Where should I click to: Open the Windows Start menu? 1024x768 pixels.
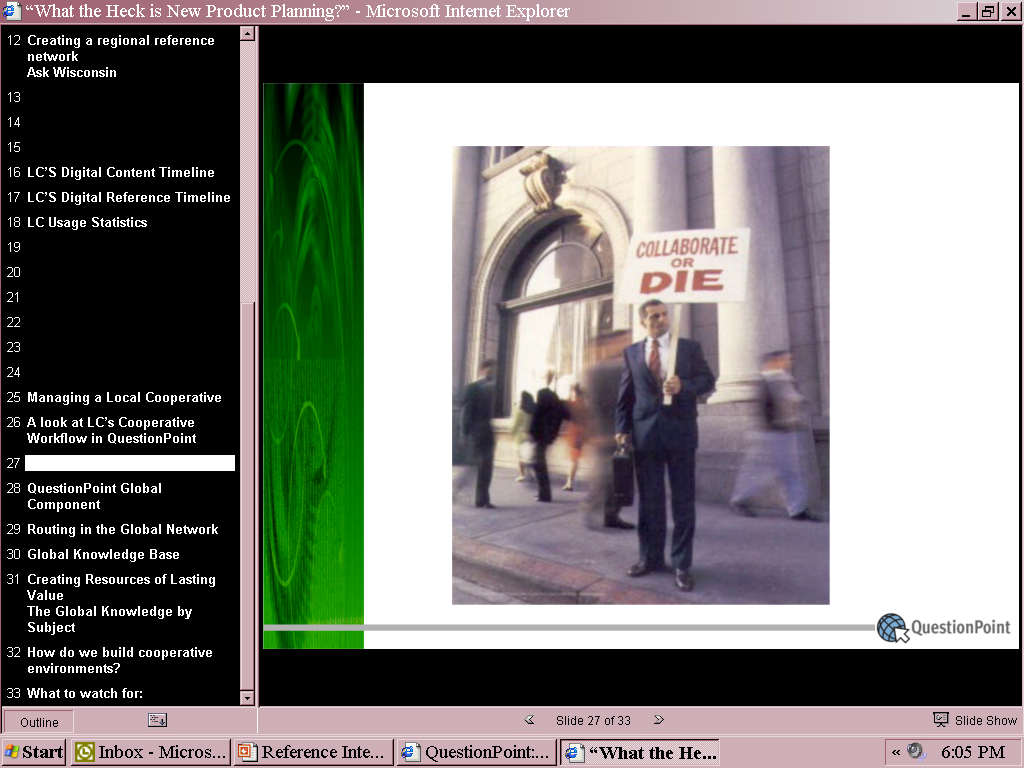(x=34, y=752)
